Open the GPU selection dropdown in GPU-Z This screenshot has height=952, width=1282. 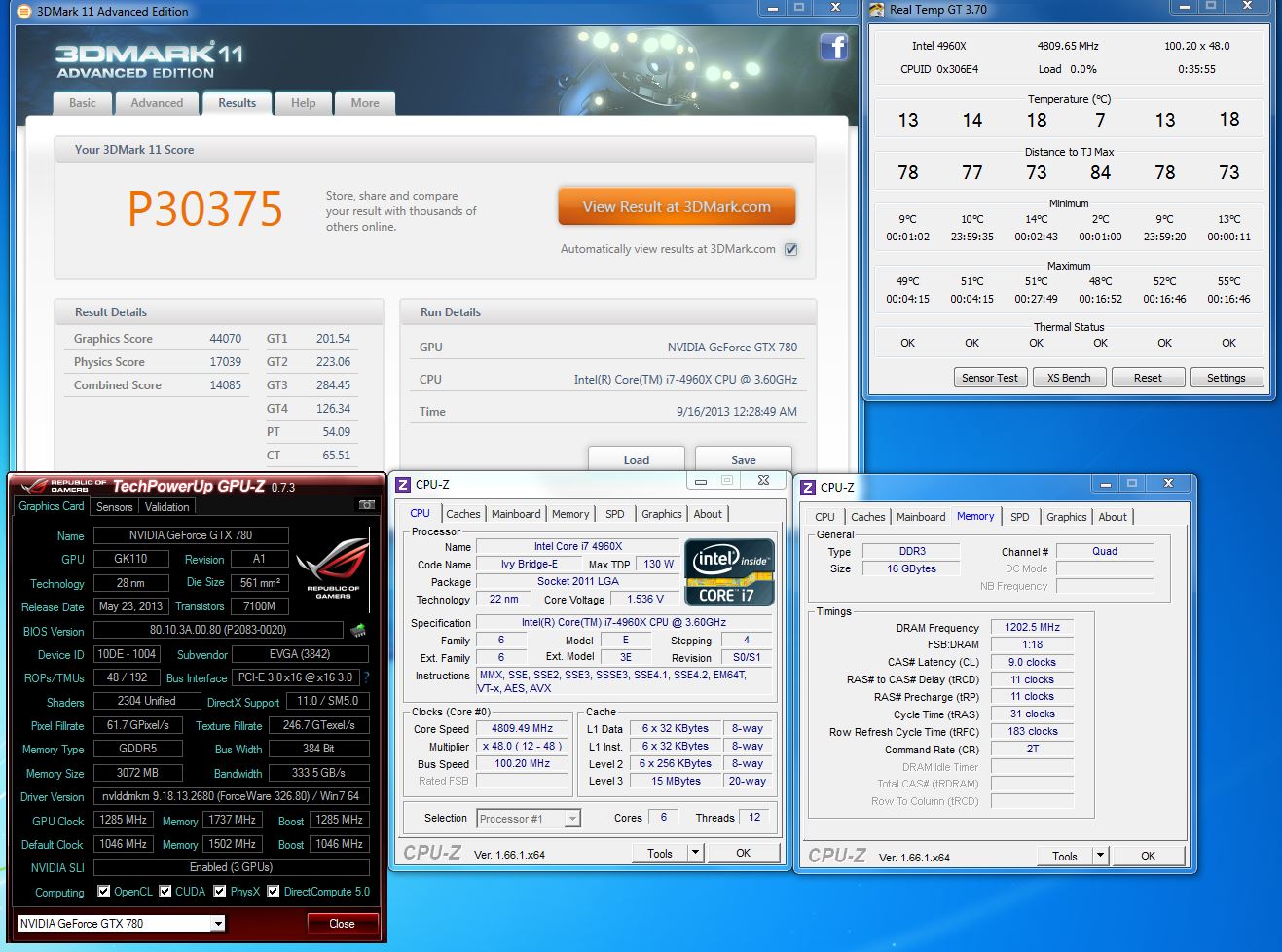click(x=218, y=923)
